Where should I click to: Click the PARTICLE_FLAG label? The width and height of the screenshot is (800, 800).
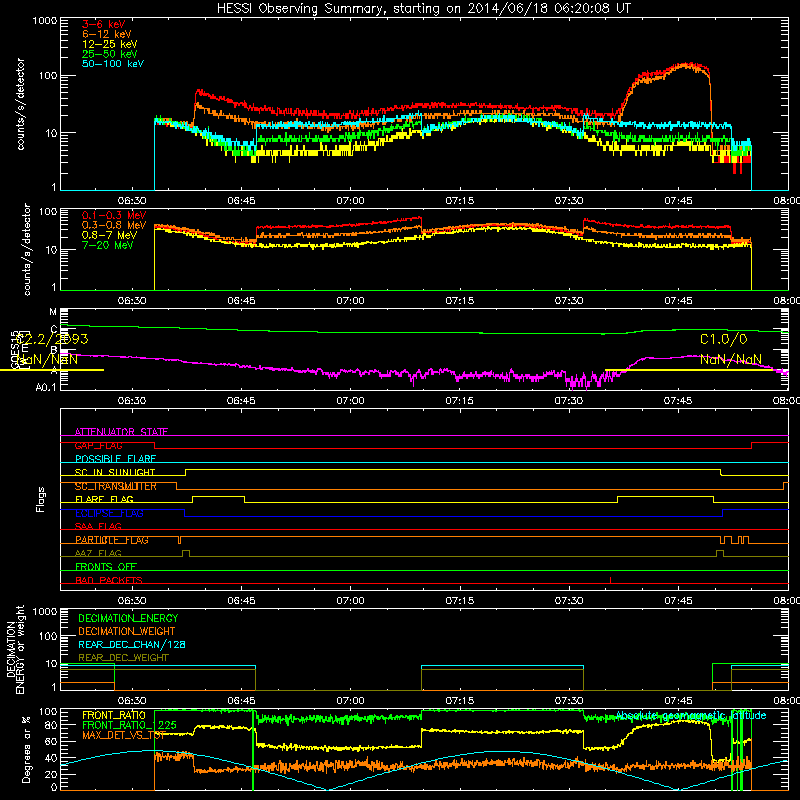112,540
